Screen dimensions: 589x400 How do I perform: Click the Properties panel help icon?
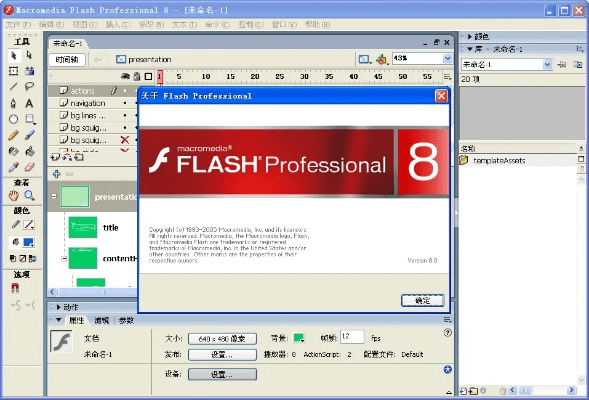(447, 332)
